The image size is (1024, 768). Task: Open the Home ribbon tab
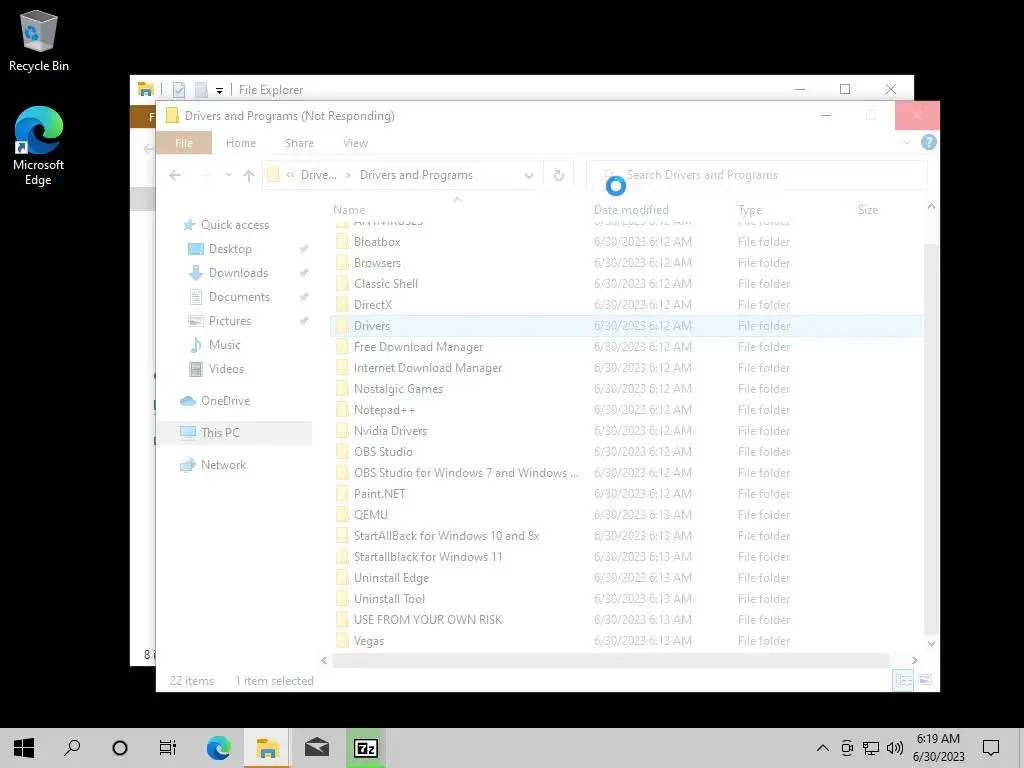(x=241, y=143)
